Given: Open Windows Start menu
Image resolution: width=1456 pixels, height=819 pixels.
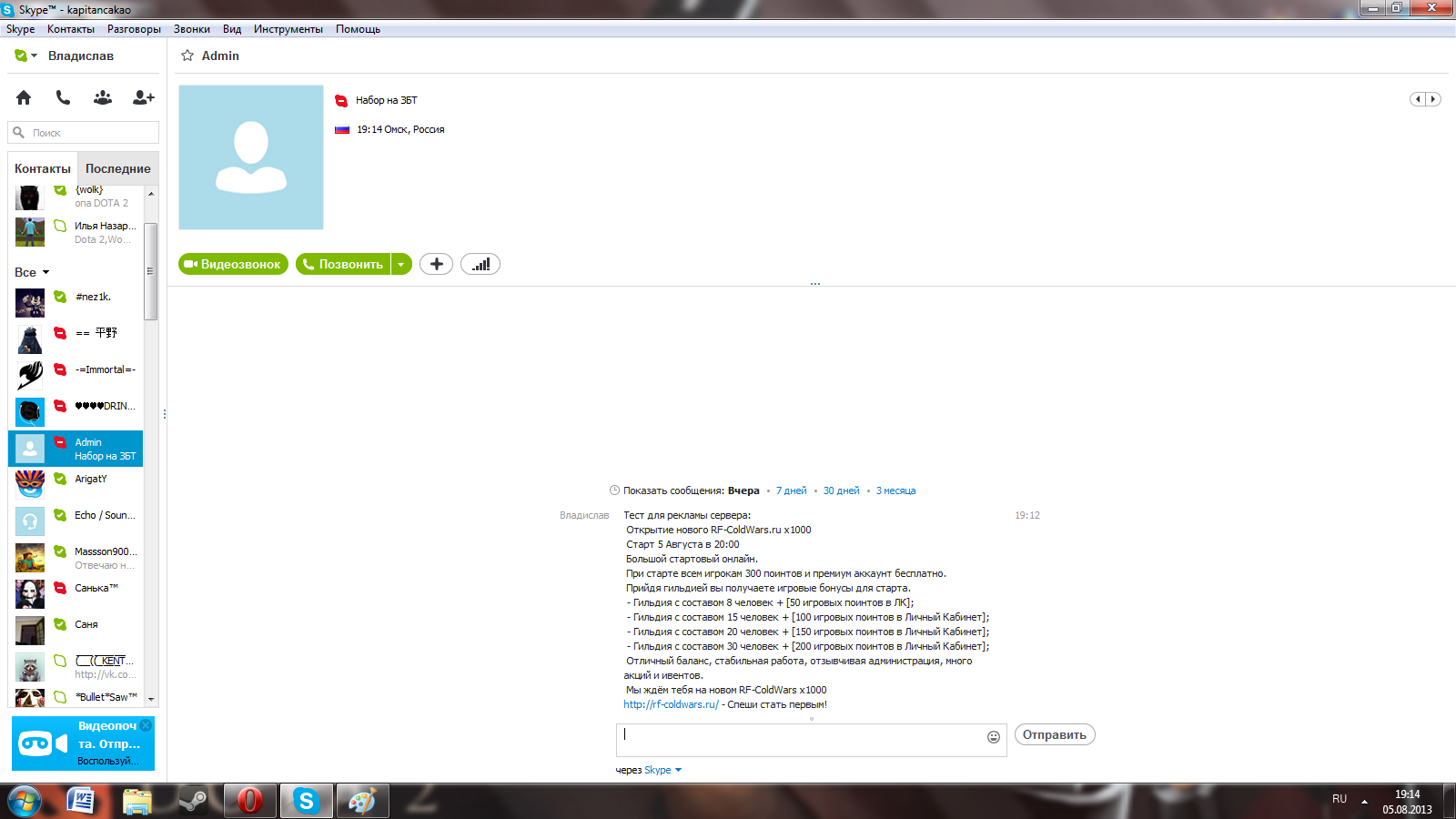Looking at the screenshot, I should coord(25,801).
